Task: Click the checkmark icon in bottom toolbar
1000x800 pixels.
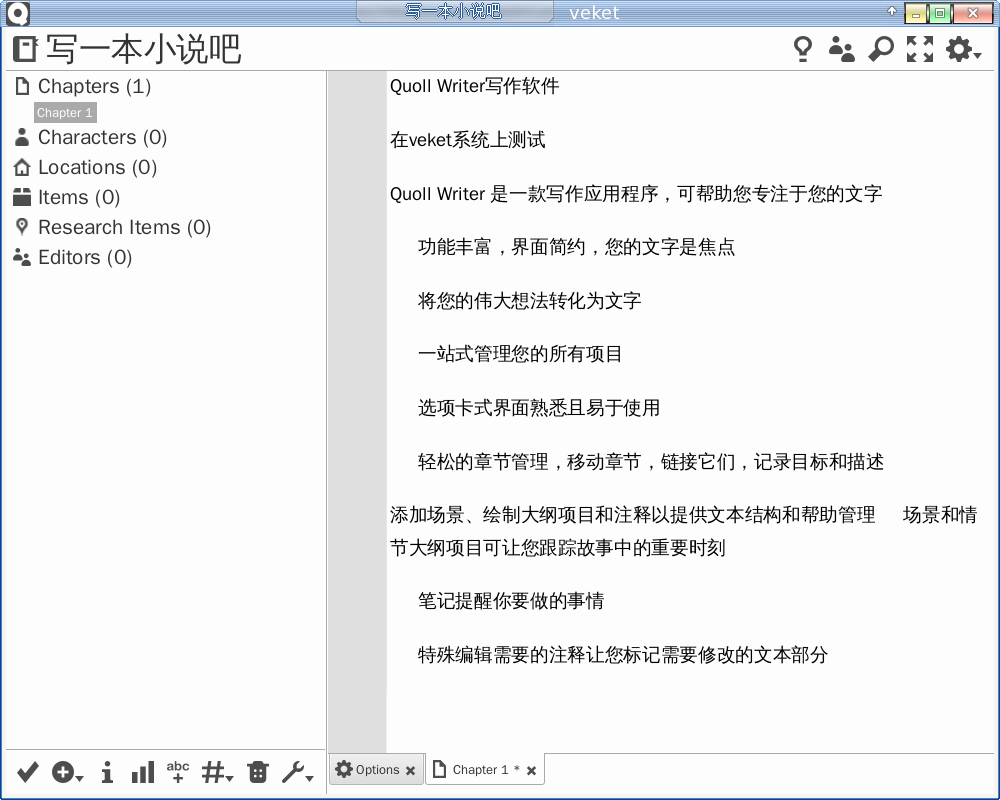Action: tap(27, 772)
